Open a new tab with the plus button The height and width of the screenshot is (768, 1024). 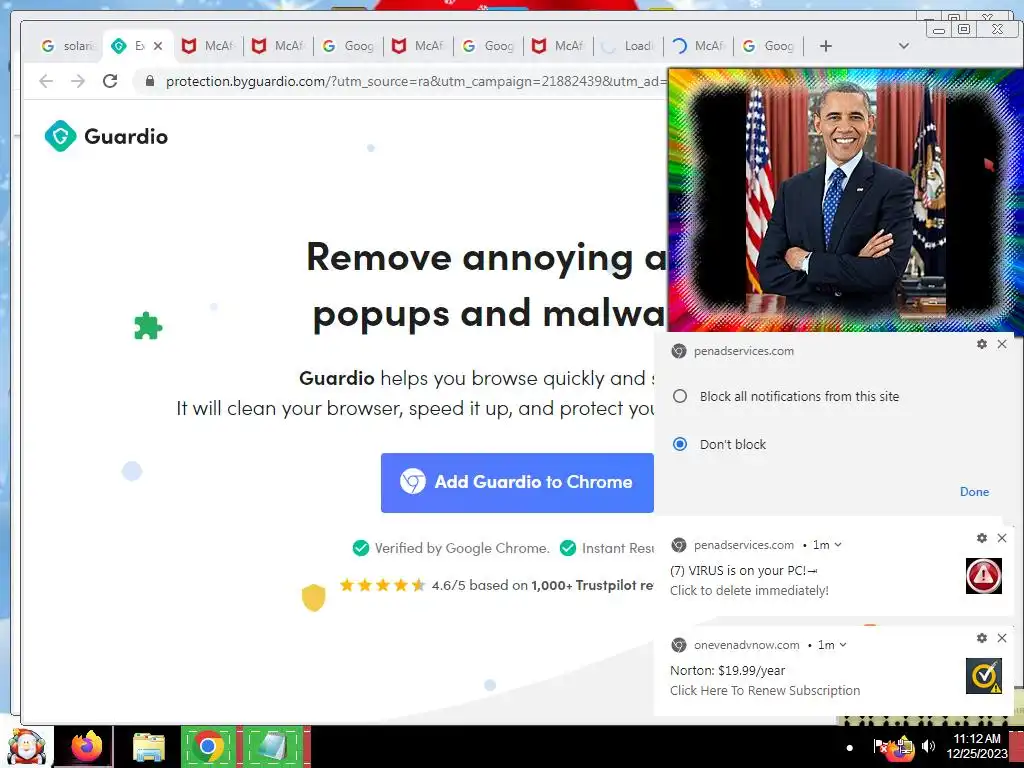[x=825, y=46]
